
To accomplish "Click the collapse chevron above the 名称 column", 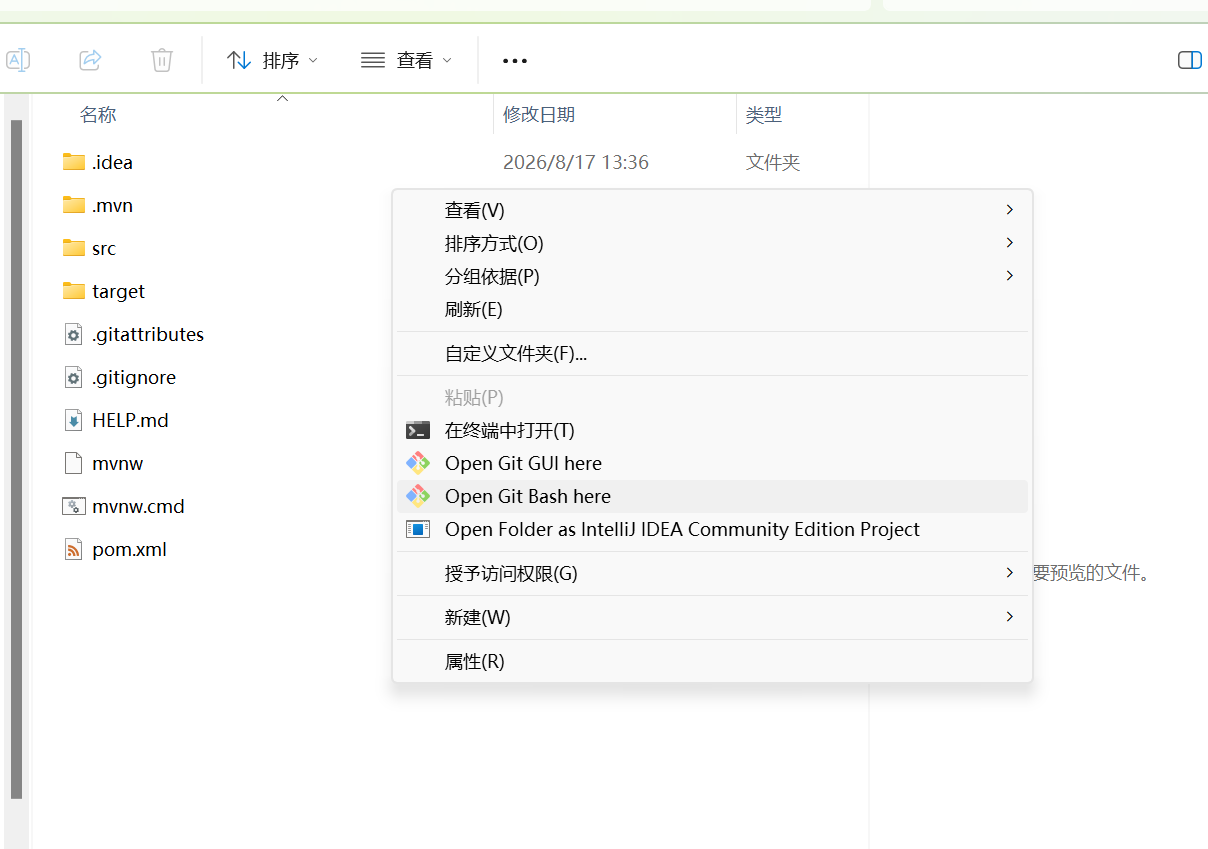I will click(x=282, y=98).
